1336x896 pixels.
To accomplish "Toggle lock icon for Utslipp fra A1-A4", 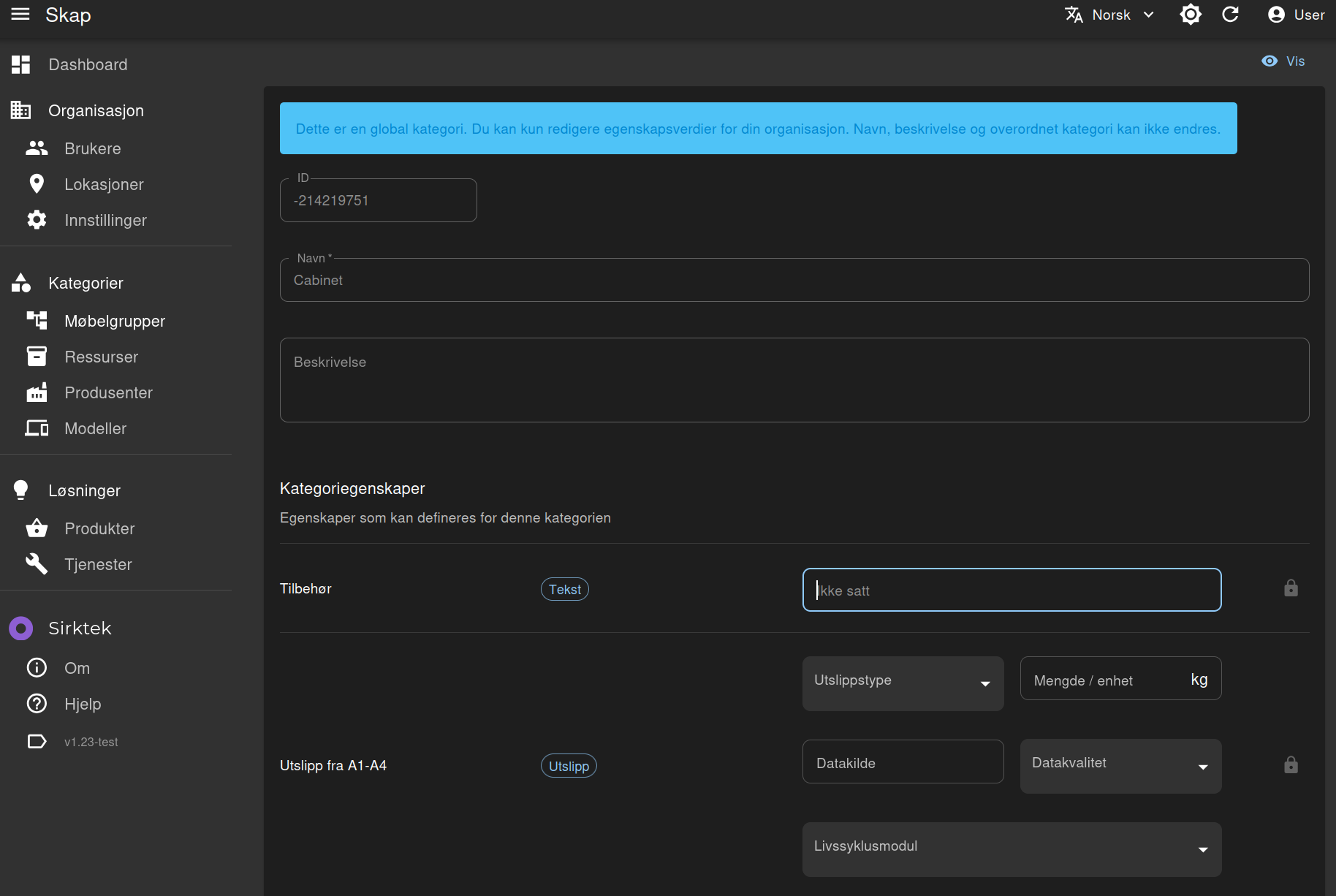I will click(1291, 765).
